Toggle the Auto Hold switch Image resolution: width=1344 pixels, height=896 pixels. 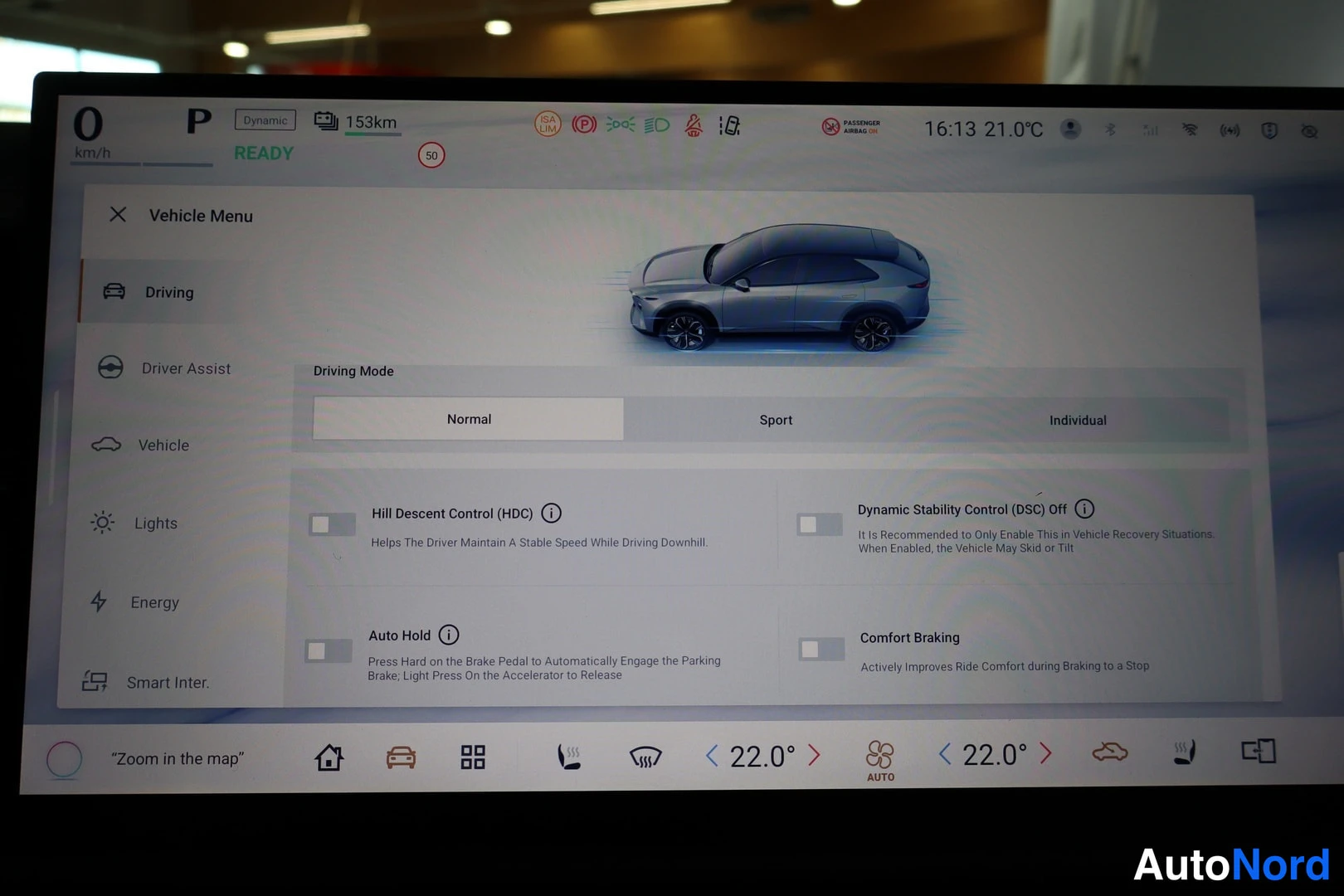(328, 650)
